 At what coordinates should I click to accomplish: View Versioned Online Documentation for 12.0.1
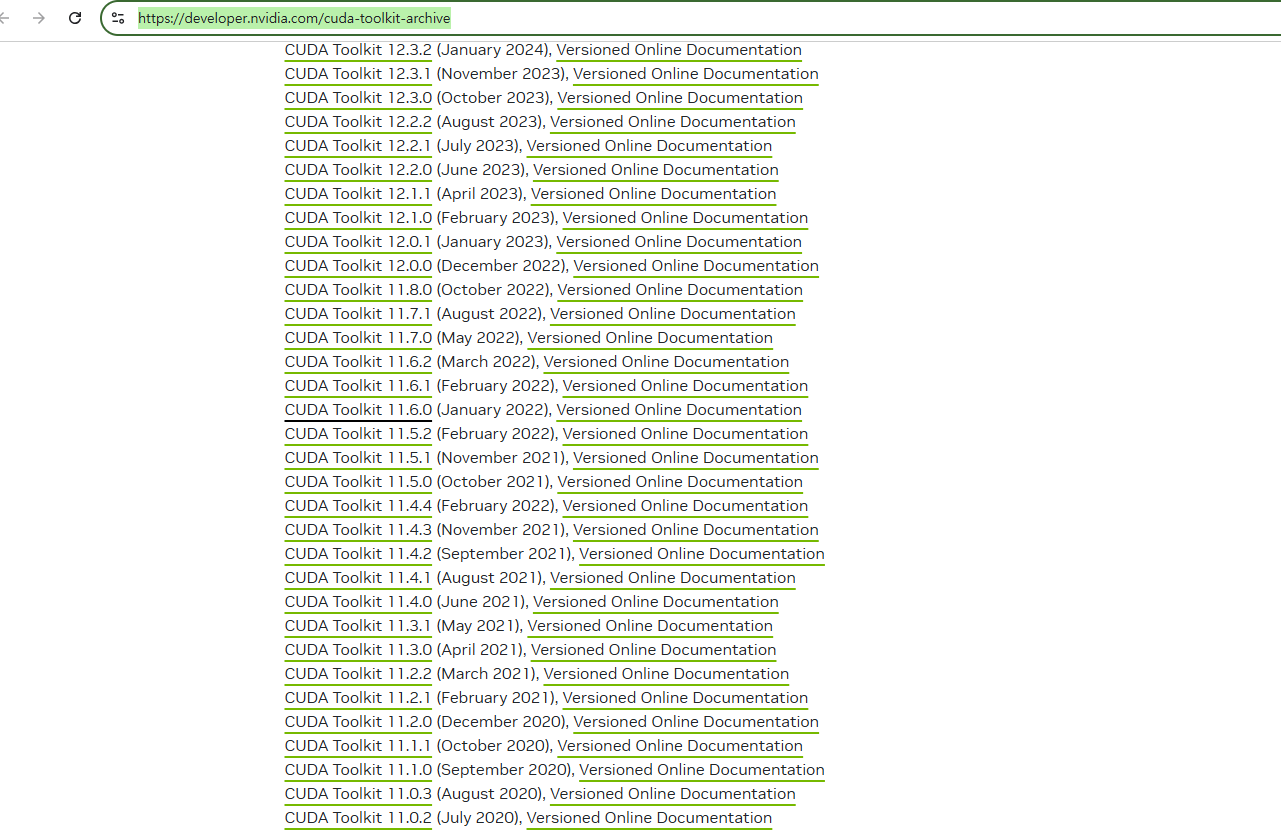pos(679,242)
